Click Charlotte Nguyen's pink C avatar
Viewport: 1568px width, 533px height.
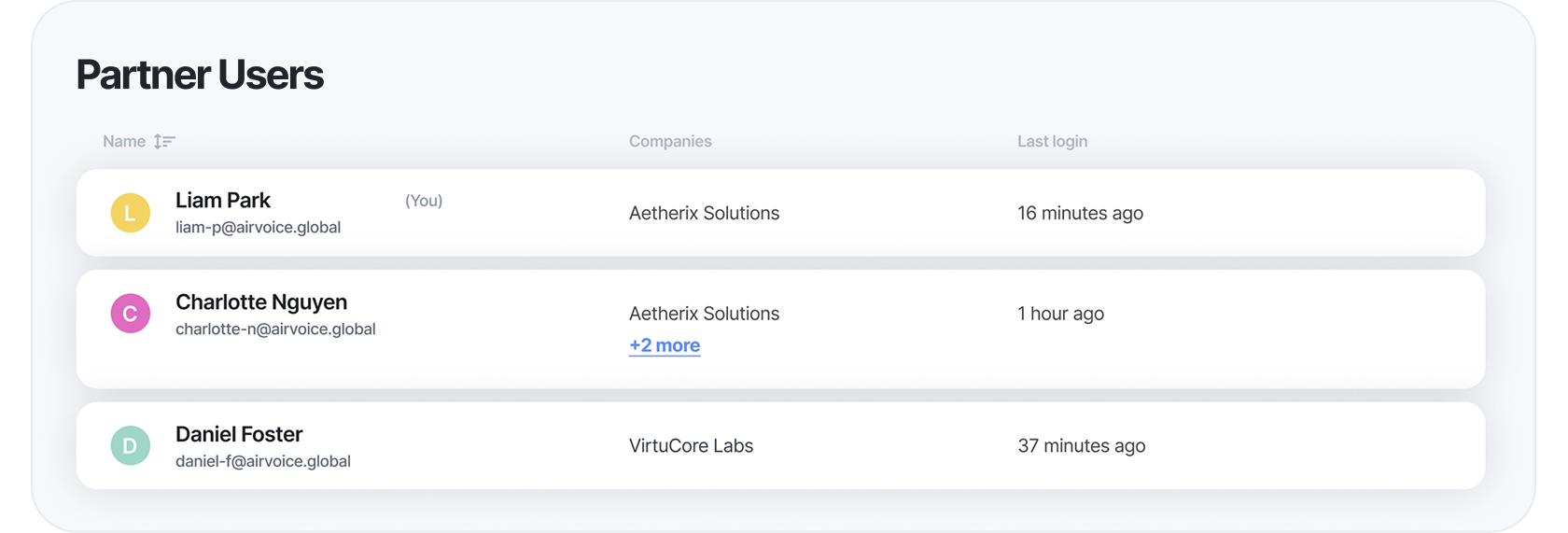pyautogui.click(x=131, y=314)
